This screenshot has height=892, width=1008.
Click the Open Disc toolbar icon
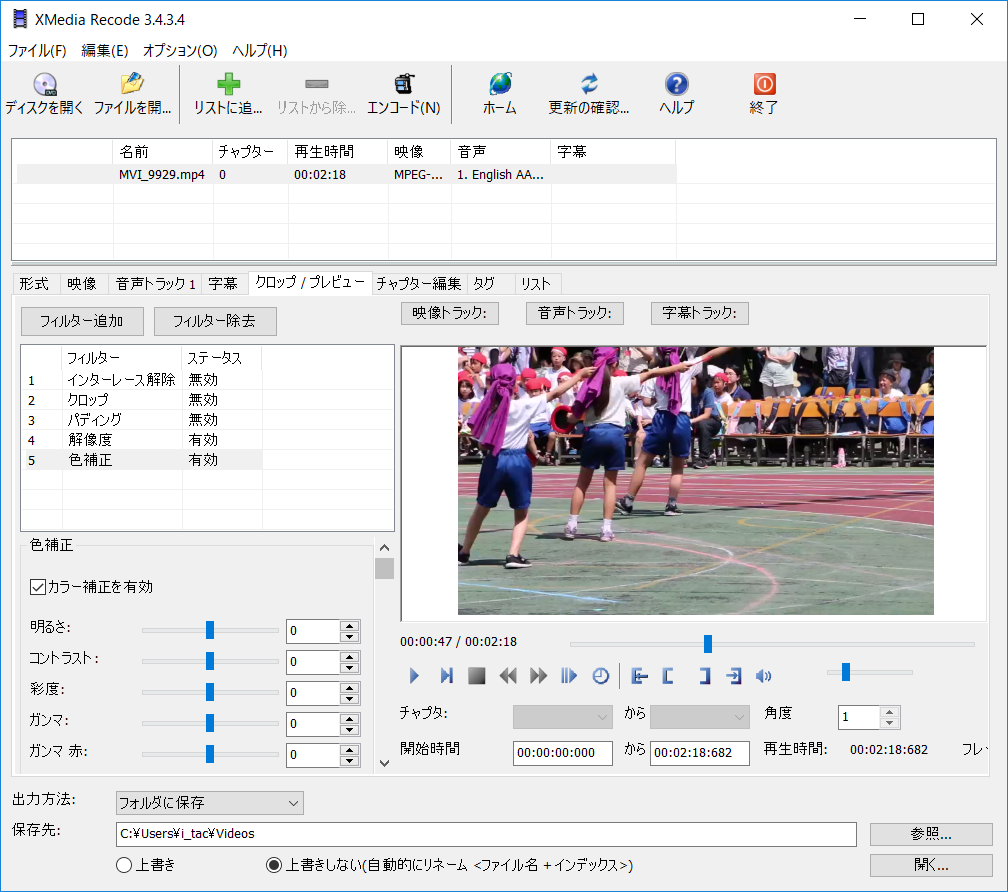[44, 86]
